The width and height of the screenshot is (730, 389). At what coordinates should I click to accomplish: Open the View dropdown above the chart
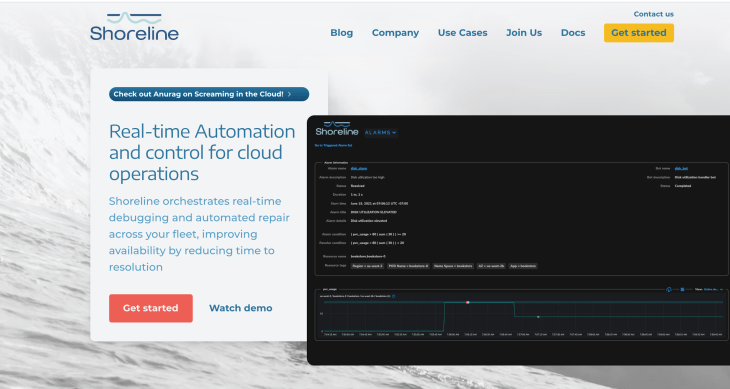[x=712, y=289]
